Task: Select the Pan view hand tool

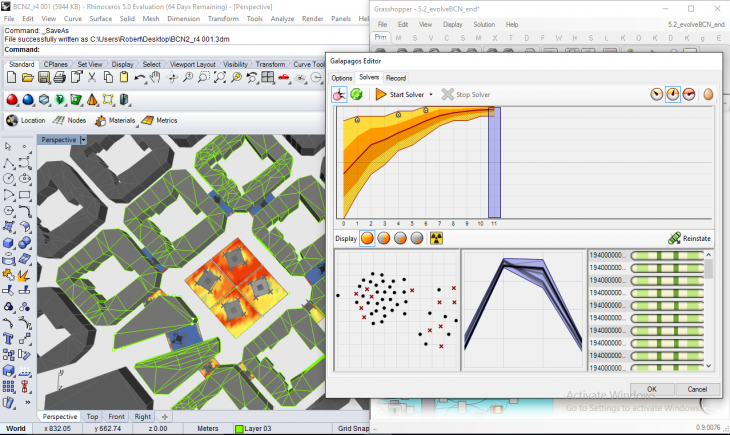Action: (155, 77)
